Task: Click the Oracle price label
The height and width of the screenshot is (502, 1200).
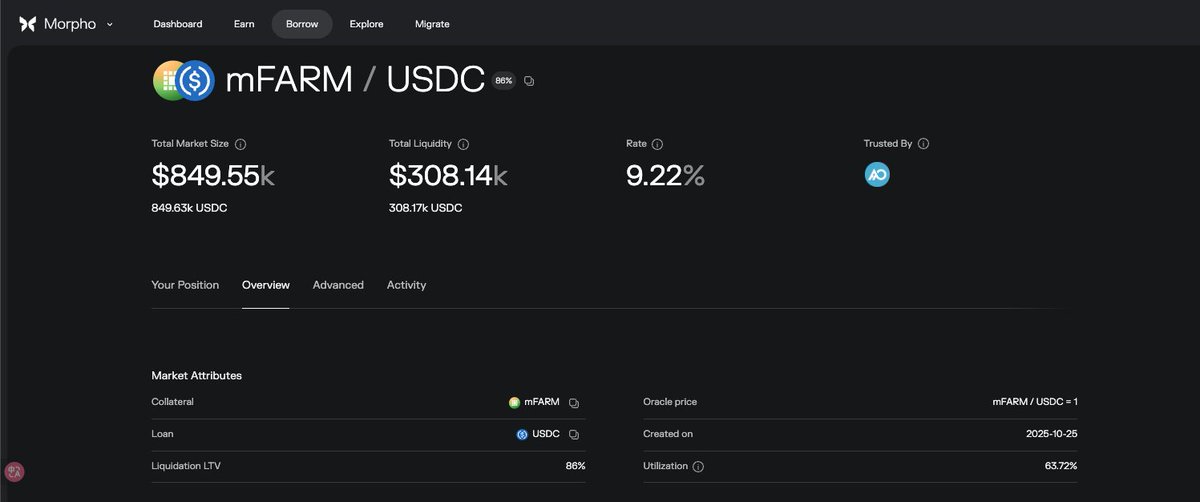Action: pyautogui.click(x=670, y=402)
